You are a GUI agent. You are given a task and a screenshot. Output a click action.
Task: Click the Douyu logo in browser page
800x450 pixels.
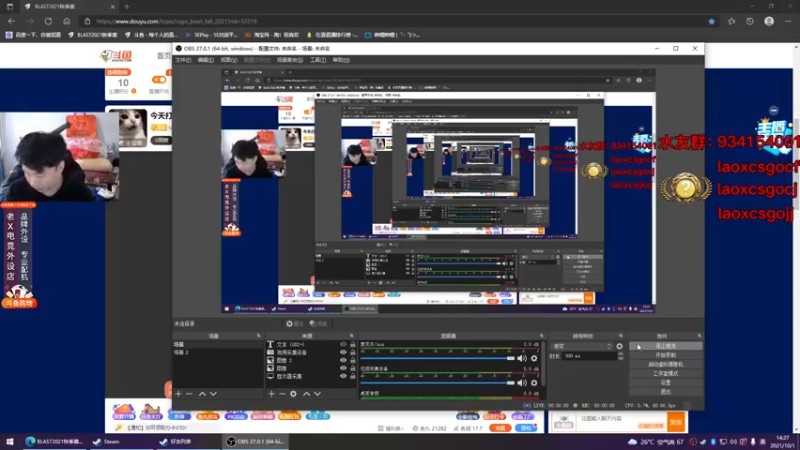tap(116, 55)
